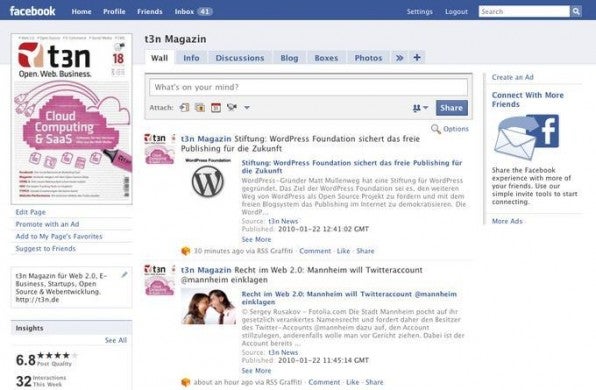
Task: Attach a link using the first attach icon
Action: 184,108
